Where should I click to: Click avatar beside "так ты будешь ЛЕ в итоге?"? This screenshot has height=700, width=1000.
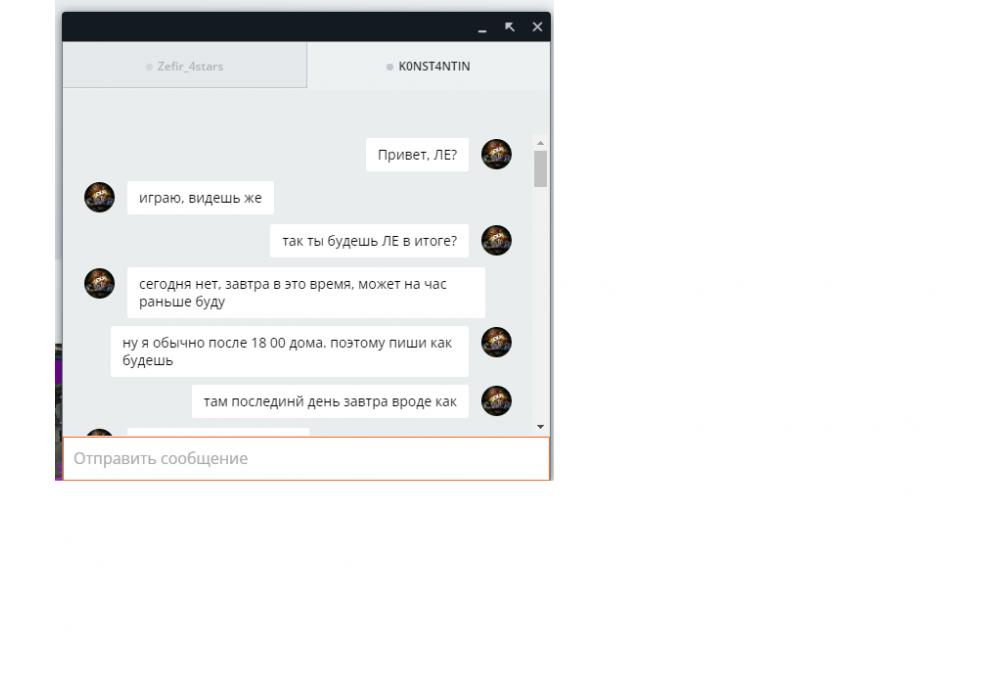coord(496,240)
